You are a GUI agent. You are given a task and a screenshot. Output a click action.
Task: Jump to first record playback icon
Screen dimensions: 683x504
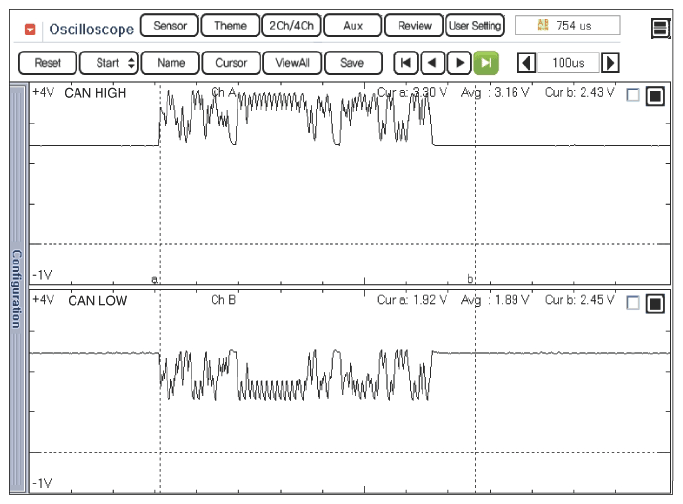click(406, 63)
